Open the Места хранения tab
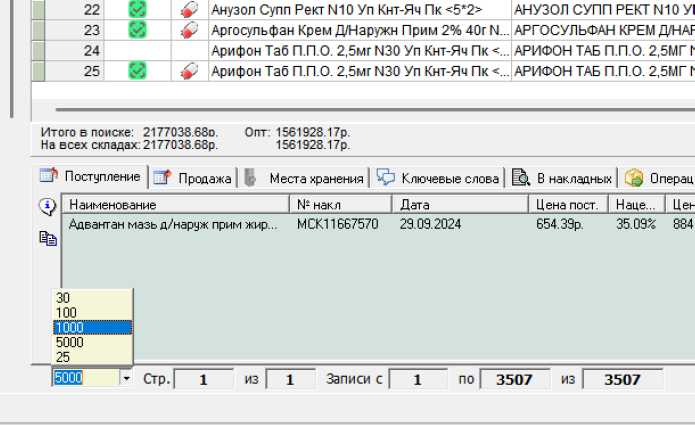Screen dimensions: 695x425 click(x=306, y=178)
